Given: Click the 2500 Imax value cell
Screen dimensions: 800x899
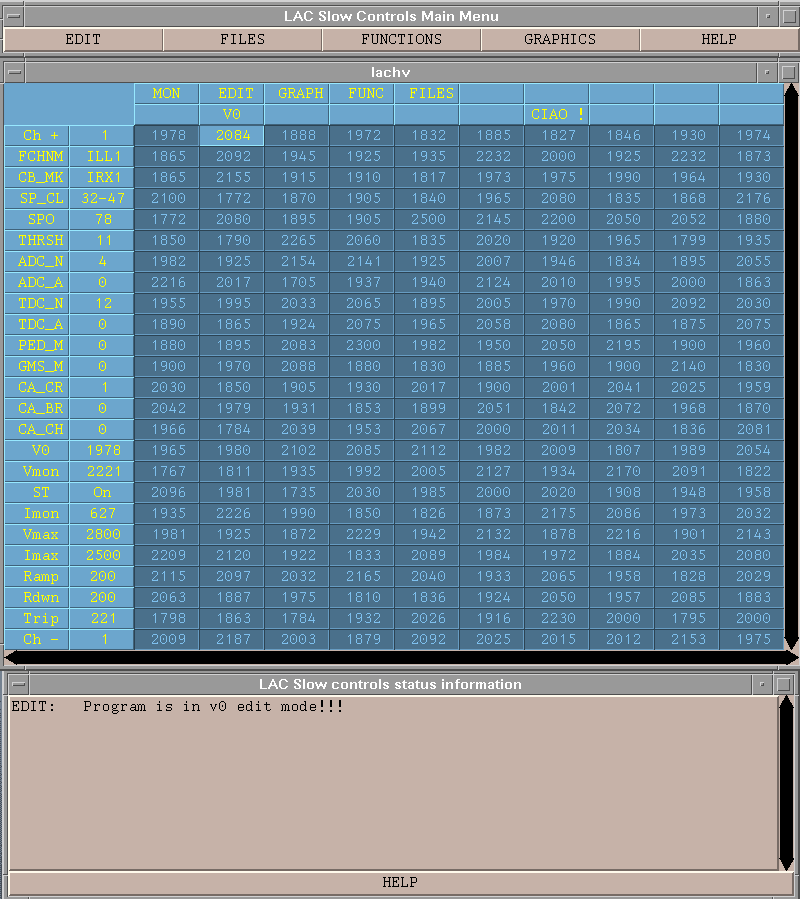Looking at the screenshot, I should pos(102,556).
